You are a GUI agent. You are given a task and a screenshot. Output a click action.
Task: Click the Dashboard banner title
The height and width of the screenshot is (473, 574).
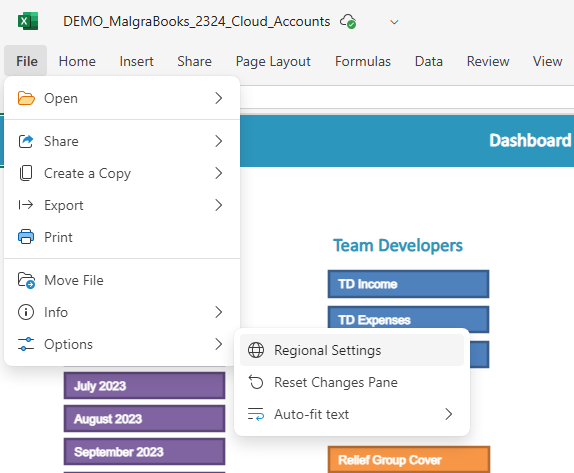(530, 141)
